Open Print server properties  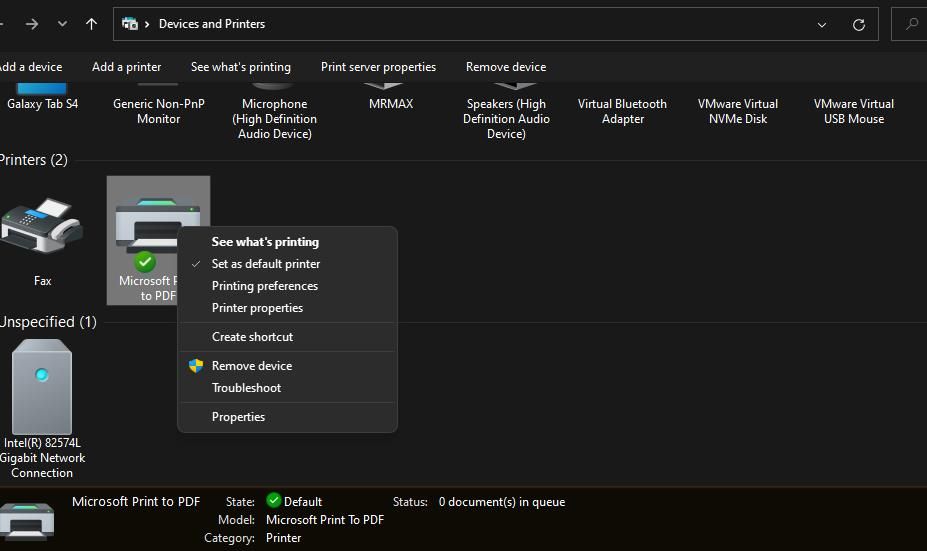click(x=378, y=67)
